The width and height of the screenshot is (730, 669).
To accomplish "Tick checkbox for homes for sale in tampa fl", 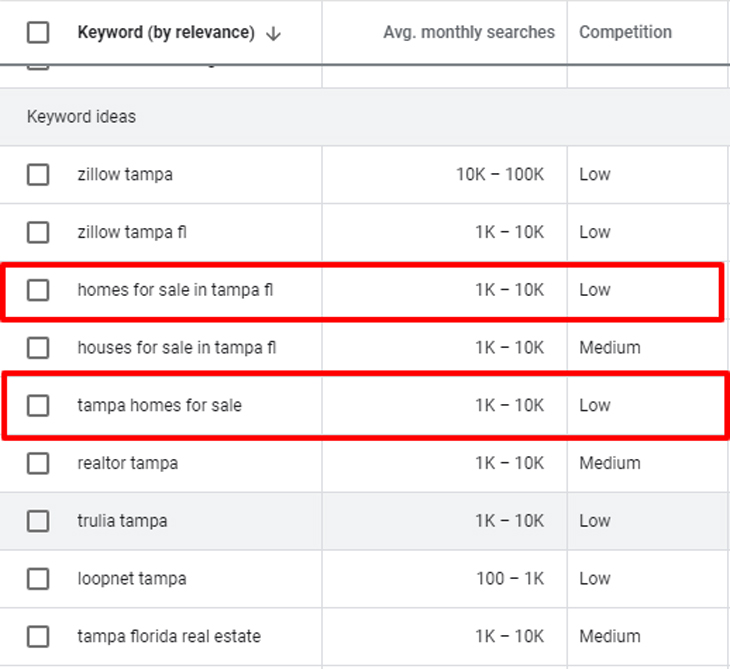I will pyautogui.click(x=38, y=290).
